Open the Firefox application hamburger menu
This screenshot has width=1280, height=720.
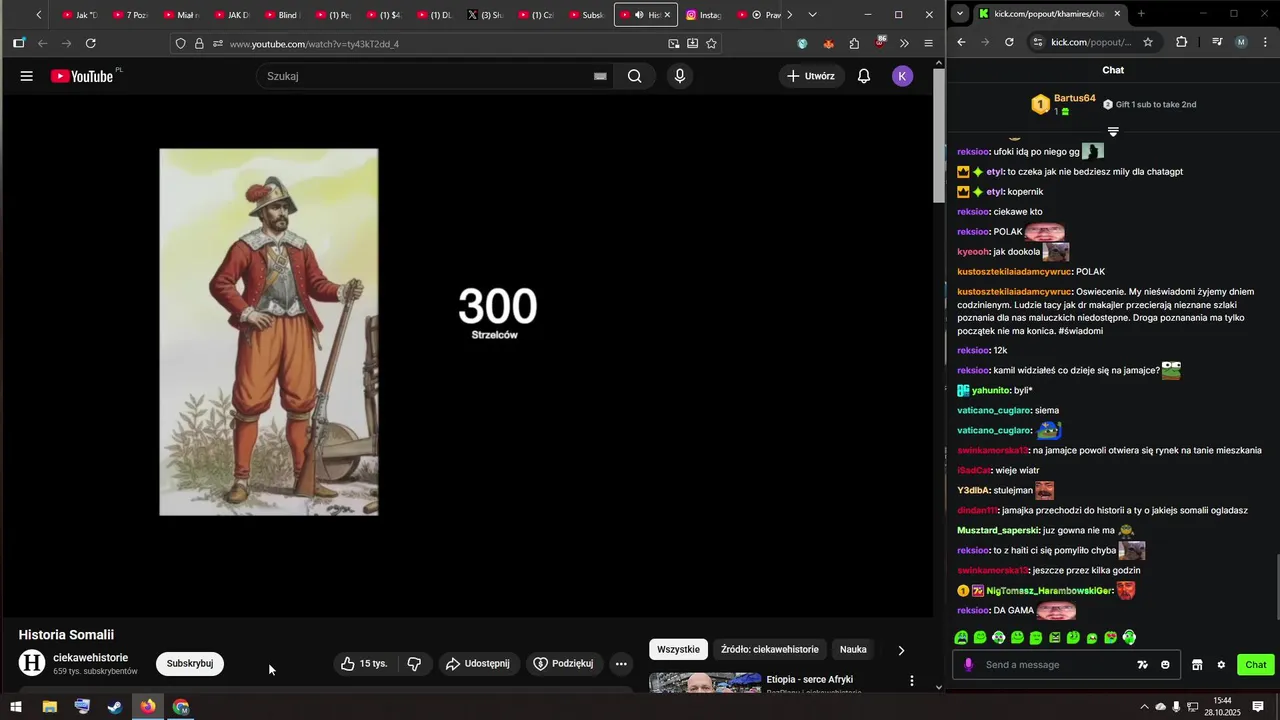tap(928, 44)
